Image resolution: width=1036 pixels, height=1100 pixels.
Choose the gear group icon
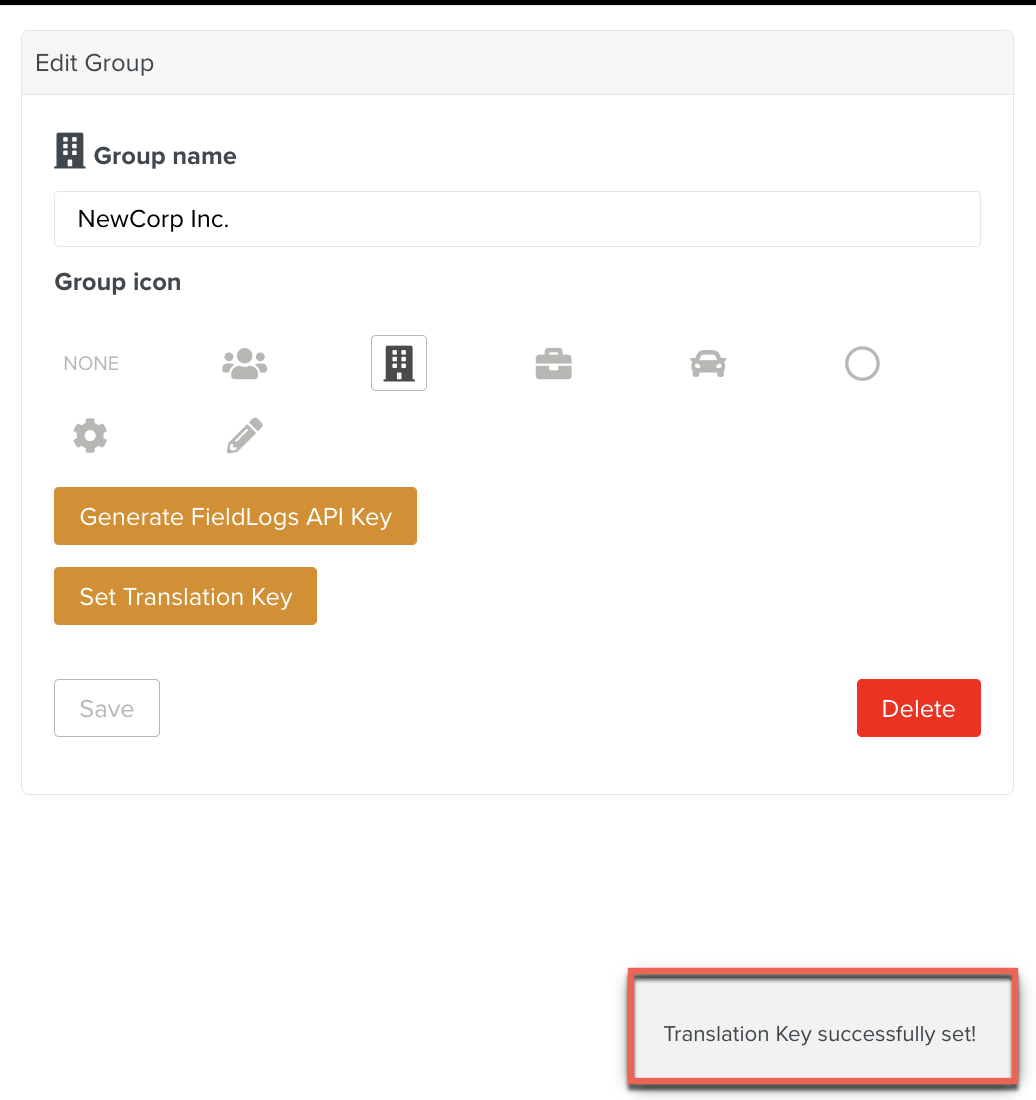click(x=90, y=436)
